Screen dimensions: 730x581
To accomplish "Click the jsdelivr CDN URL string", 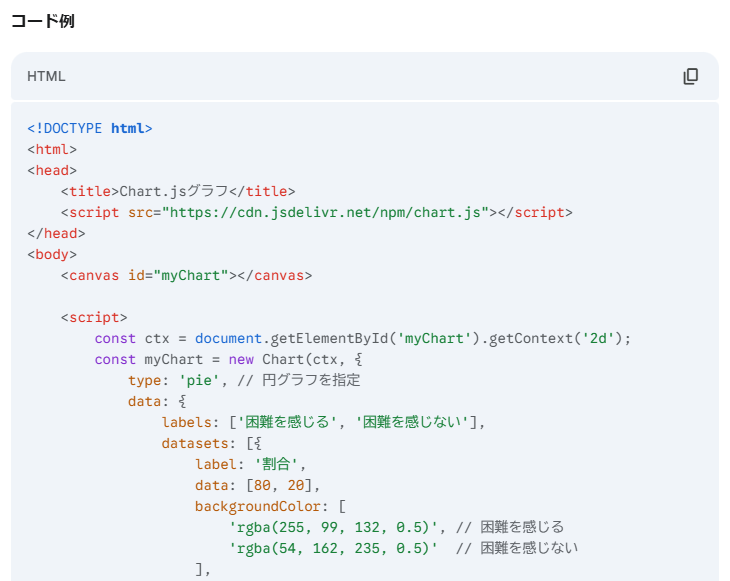I will [x=325, y=212].
